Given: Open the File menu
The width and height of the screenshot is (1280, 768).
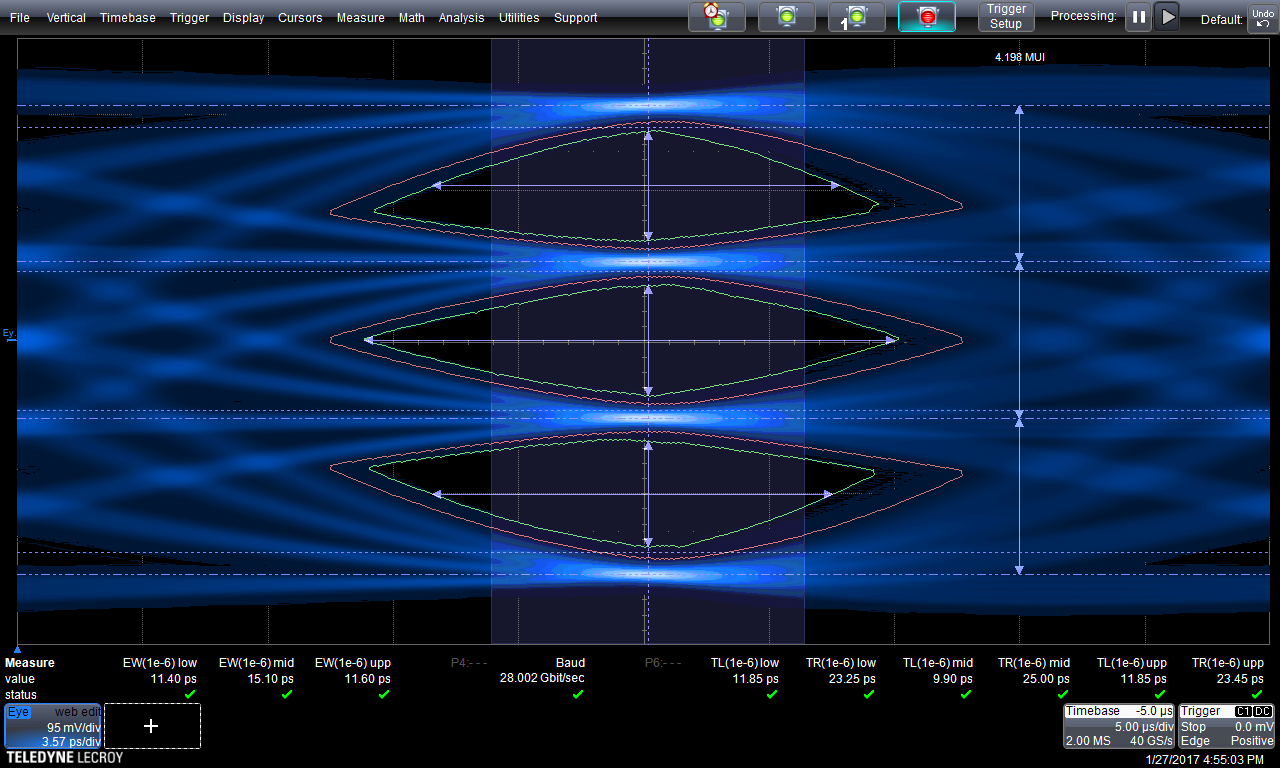Looking at the screenshot, I should click(20, 18).
